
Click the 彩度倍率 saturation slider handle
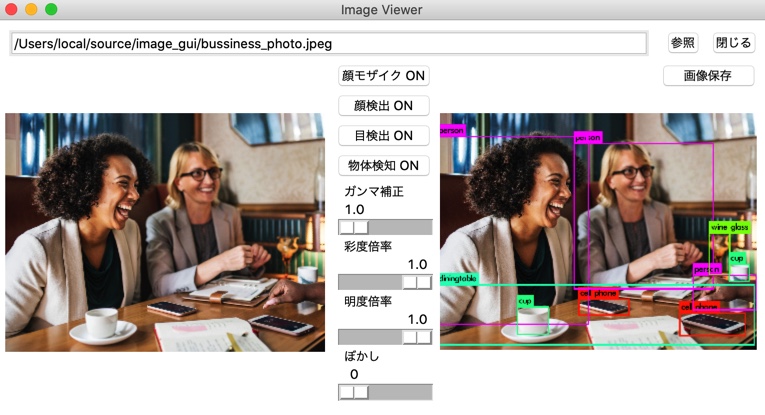pyautogui.click(x=417, y=282)
